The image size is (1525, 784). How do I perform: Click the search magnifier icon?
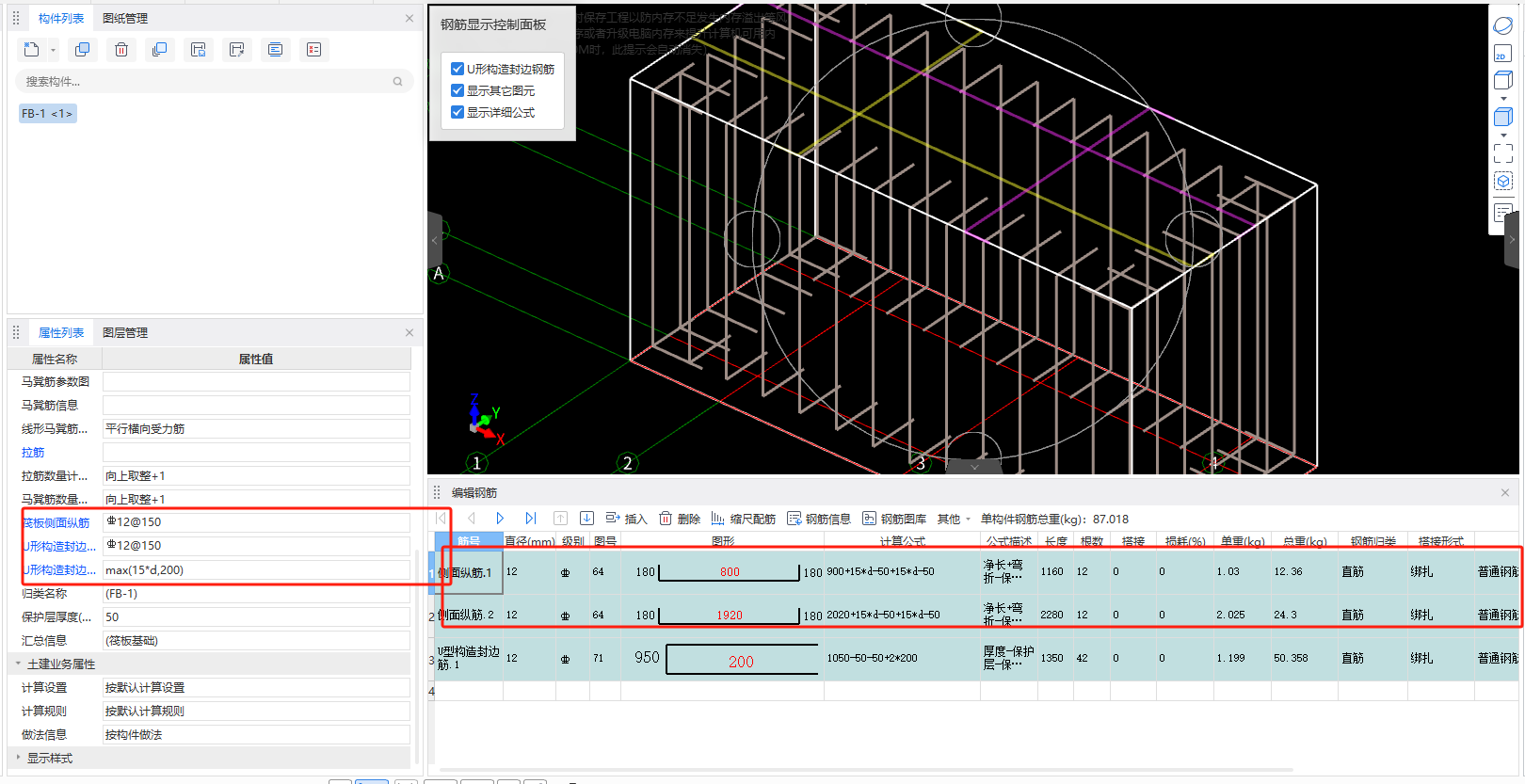pyautogui.click(x=397, y=82)
